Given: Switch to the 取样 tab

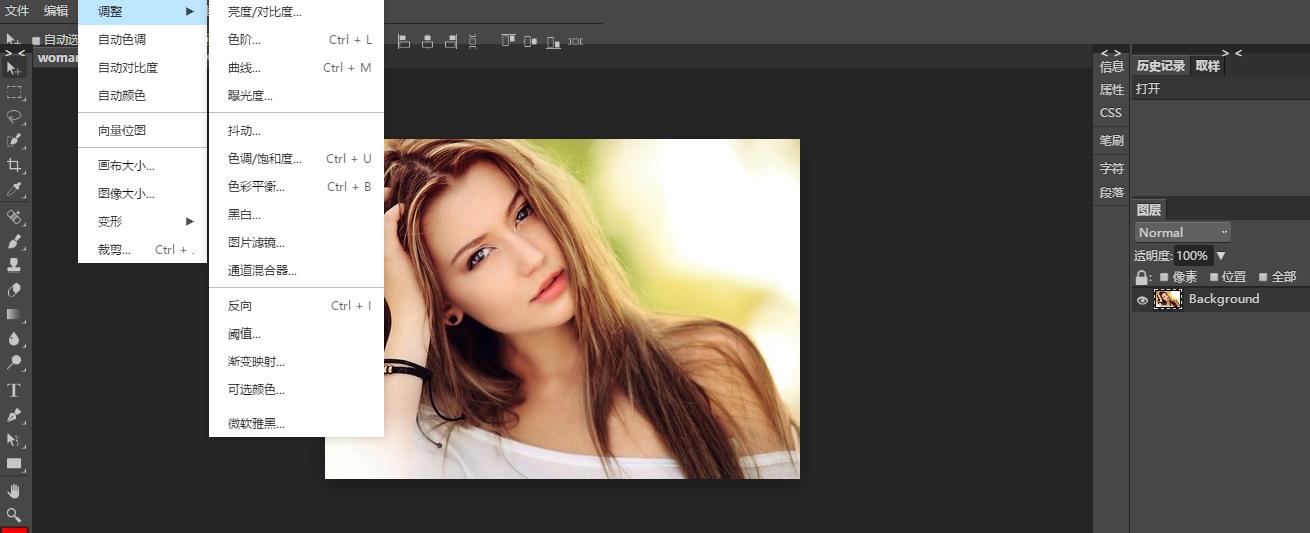Looking at the screenshot, I should pyautogui.click(x=1207, y=66).
